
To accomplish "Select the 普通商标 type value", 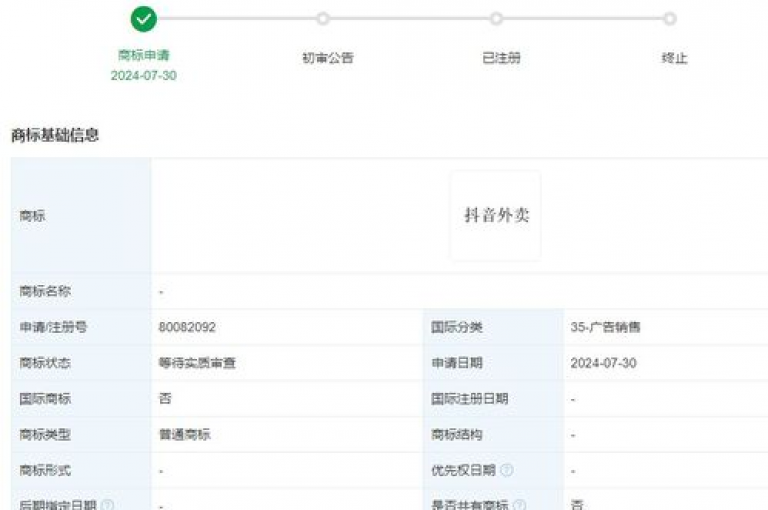I will pyautogui.click(x=185, y=434).
